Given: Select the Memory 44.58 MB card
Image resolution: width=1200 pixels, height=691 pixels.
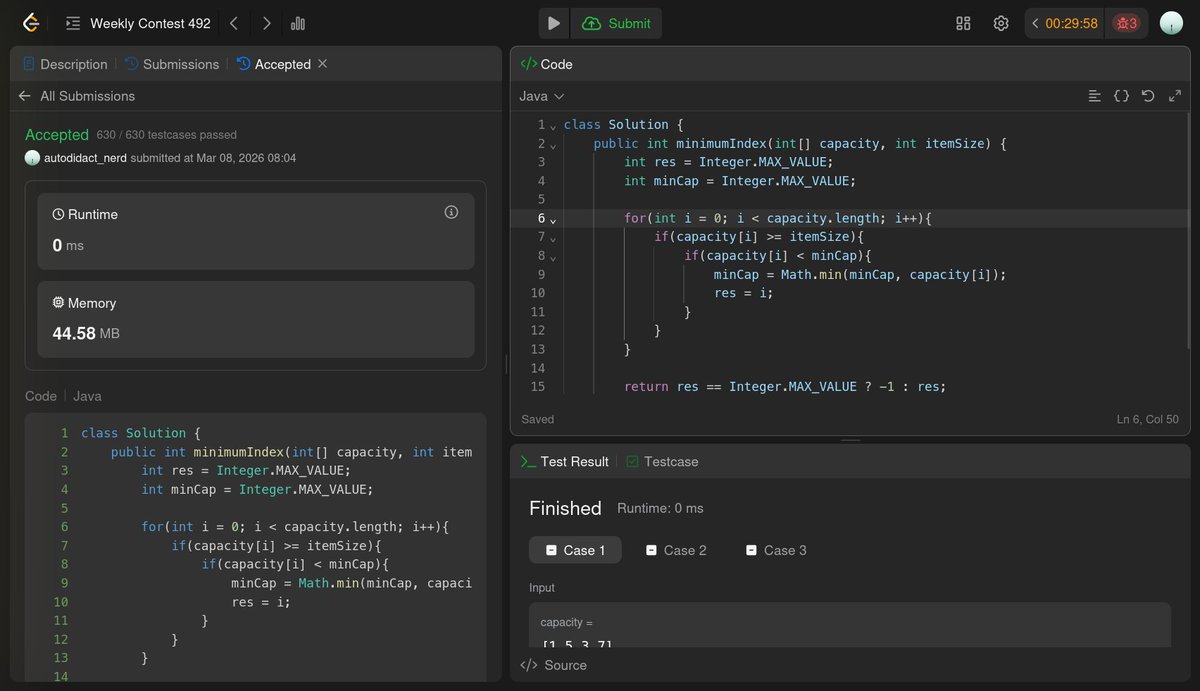Looking at the screenshot, I should [256, 319].
